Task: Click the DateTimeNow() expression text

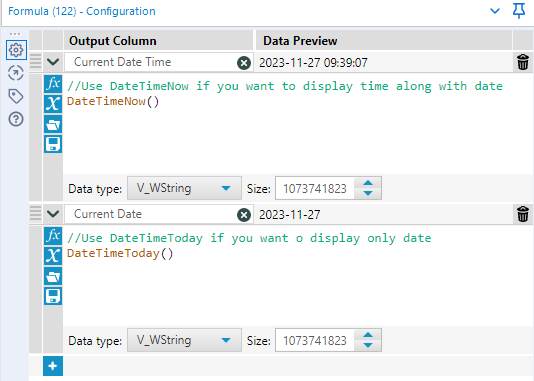Action: pos(113,101)
